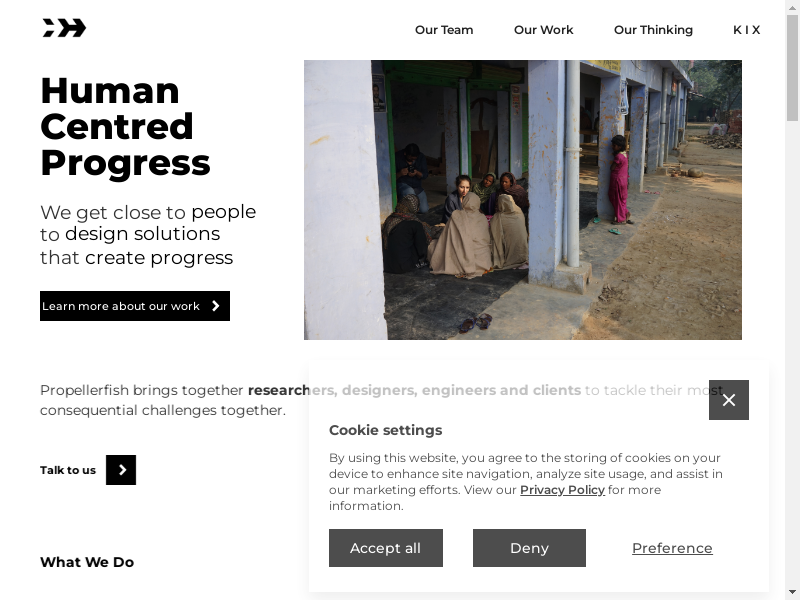The width and height of the screenshot is (800, 600).
Task: Open cookie Preference options
Action: tap(672, 548)
